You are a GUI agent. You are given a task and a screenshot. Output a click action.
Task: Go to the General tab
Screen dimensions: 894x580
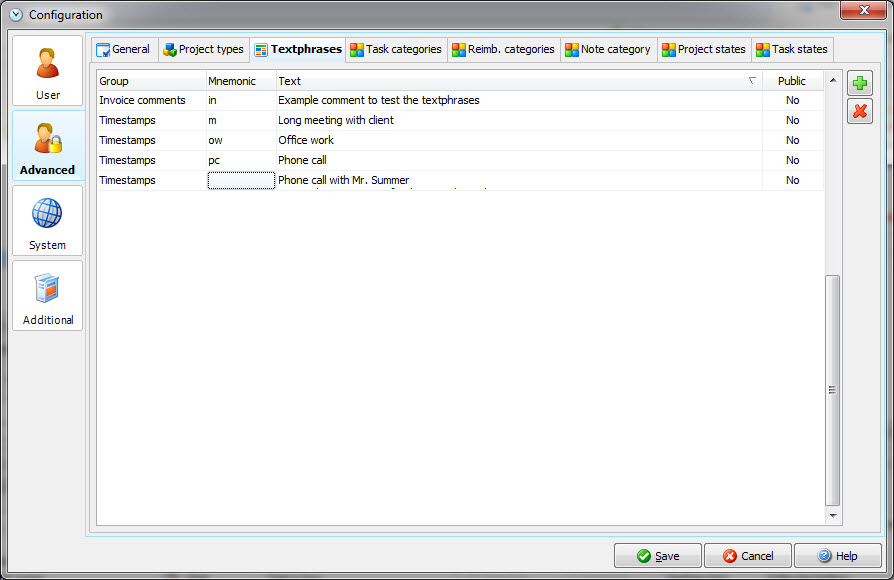click(123, 49)
